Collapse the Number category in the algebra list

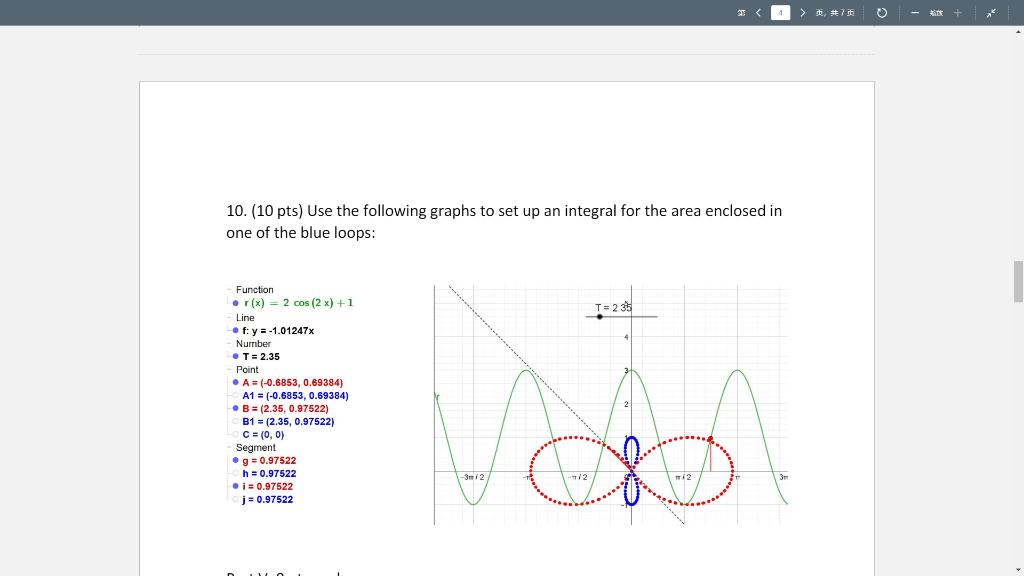coord(228,343)
